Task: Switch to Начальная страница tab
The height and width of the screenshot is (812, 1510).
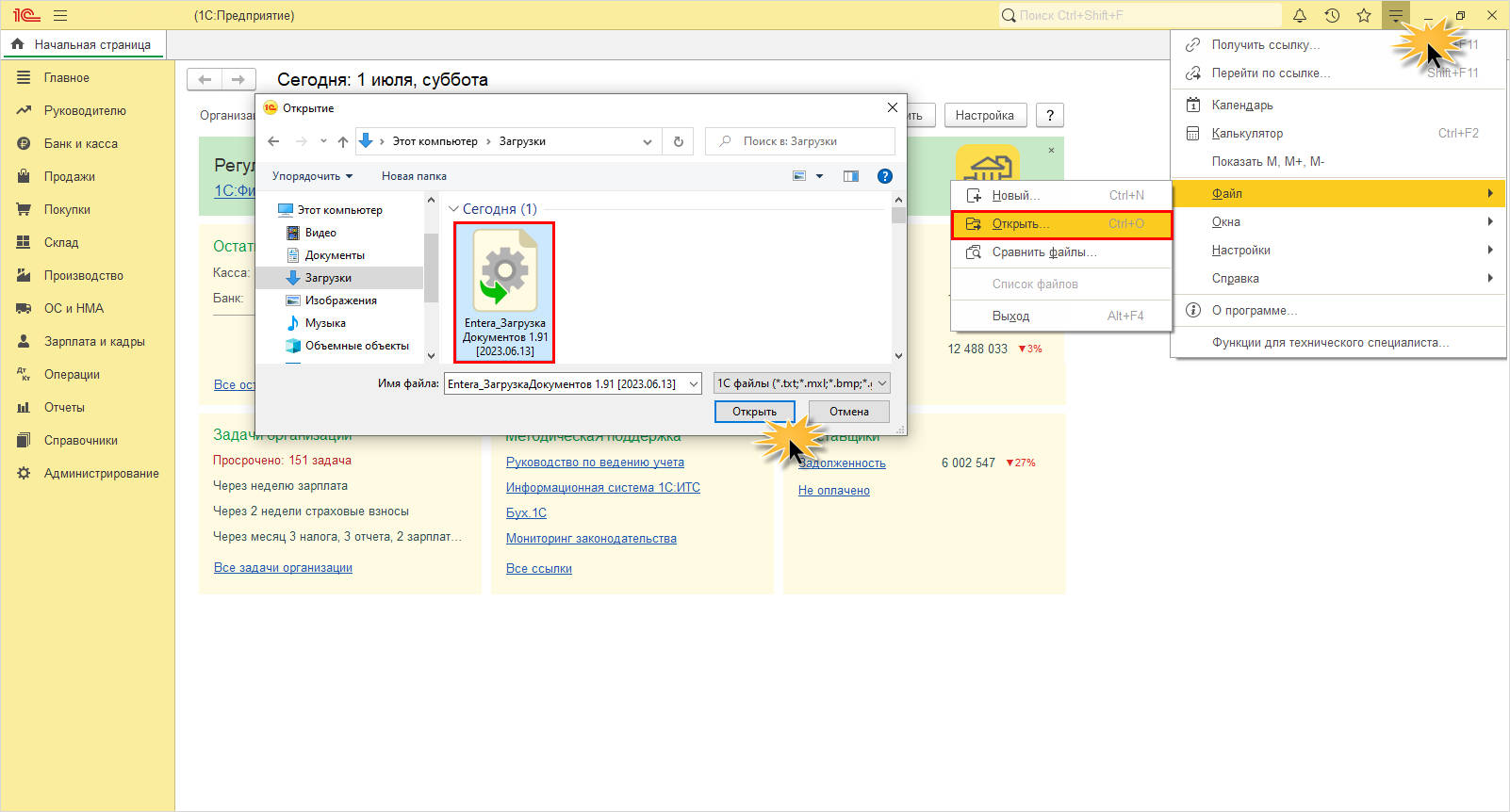Action: pos(84,44)
